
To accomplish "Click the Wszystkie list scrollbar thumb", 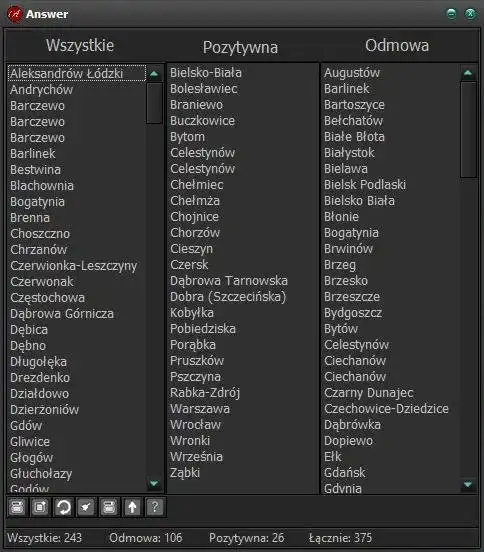I will tap(154, 103).
